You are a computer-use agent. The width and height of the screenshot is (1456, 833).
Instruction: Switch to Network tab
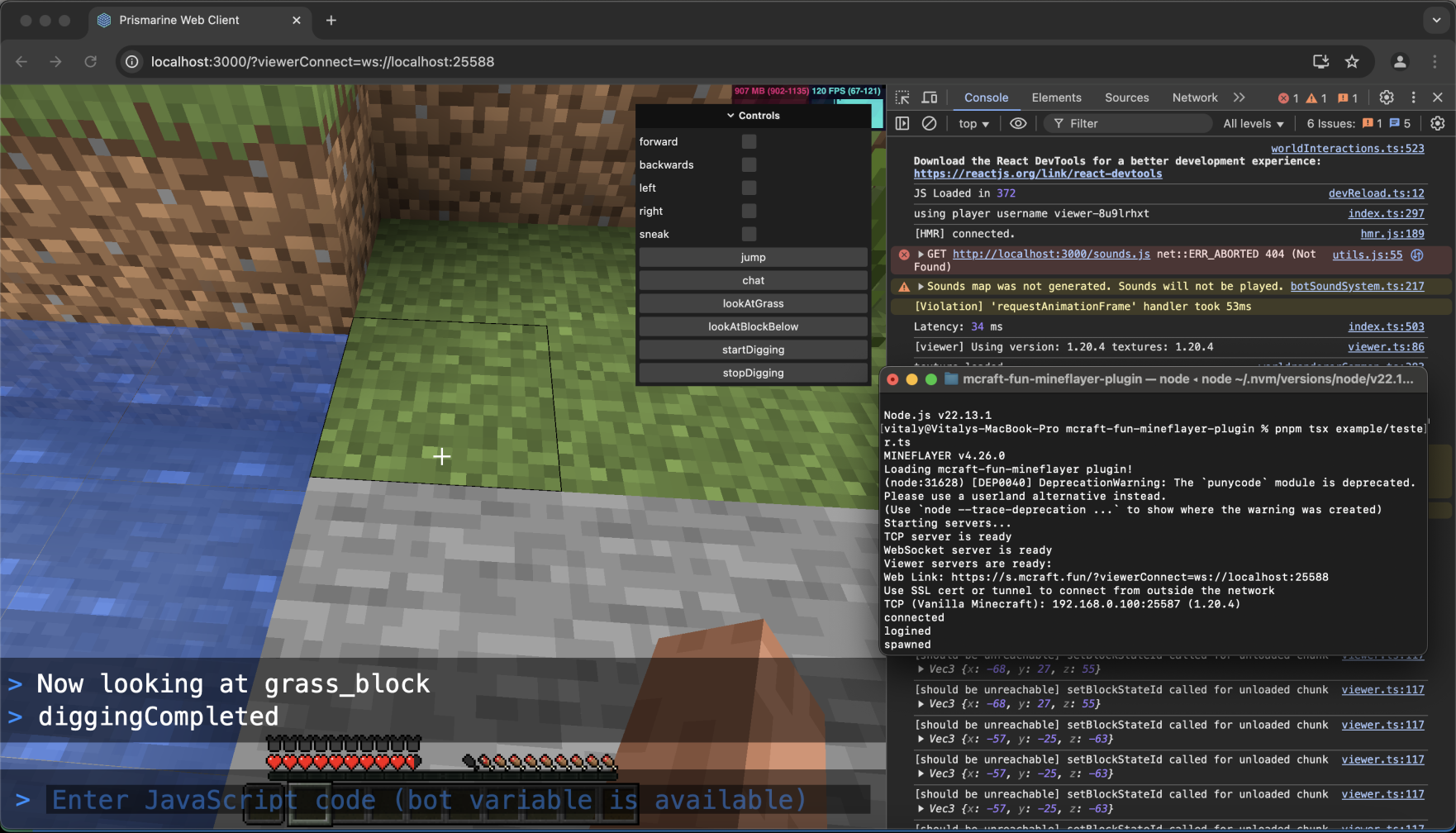pyautogui.click(x=1195, y=98)
